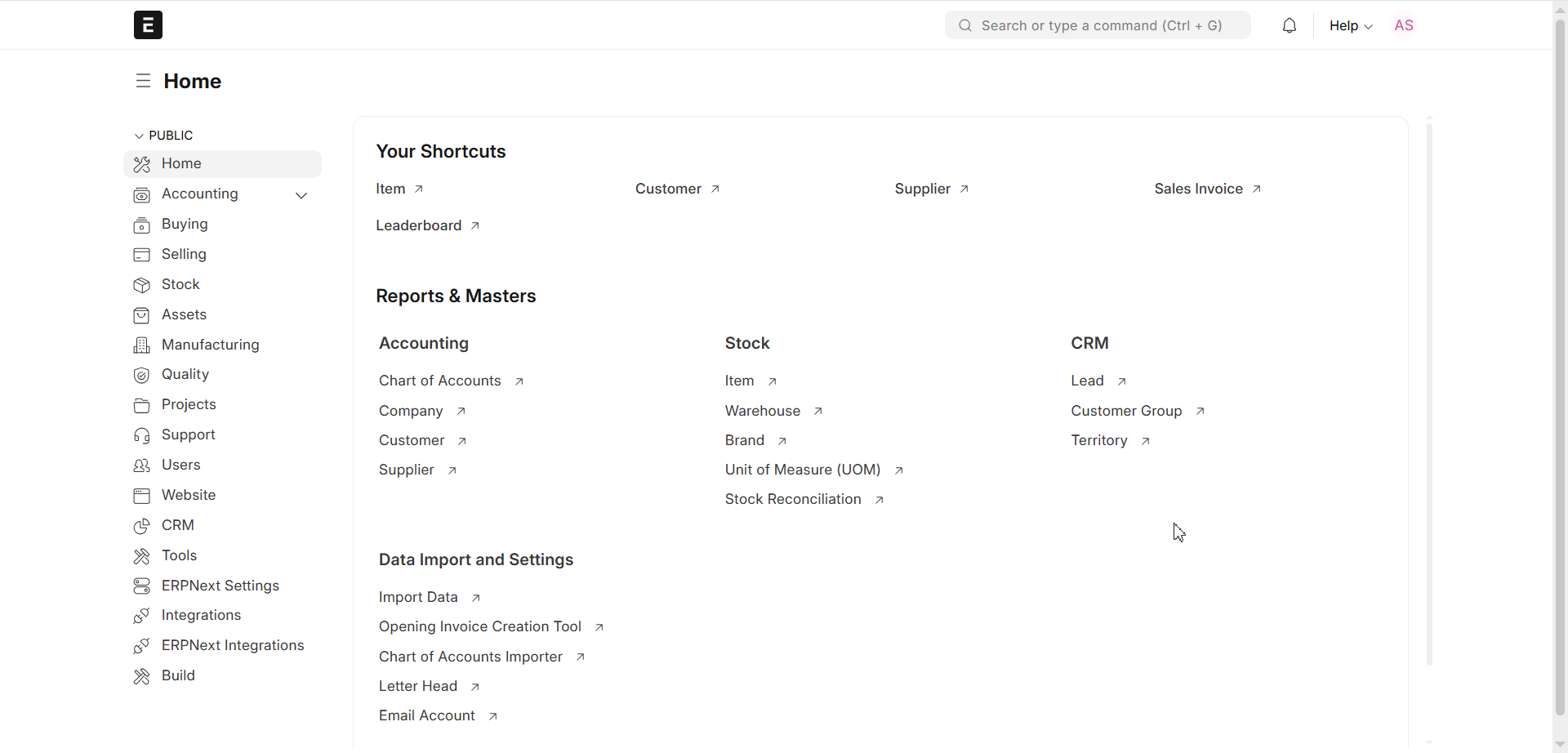Open the notifications bell
Viewport: 1568px width, 753px height.
[1289, 26]
